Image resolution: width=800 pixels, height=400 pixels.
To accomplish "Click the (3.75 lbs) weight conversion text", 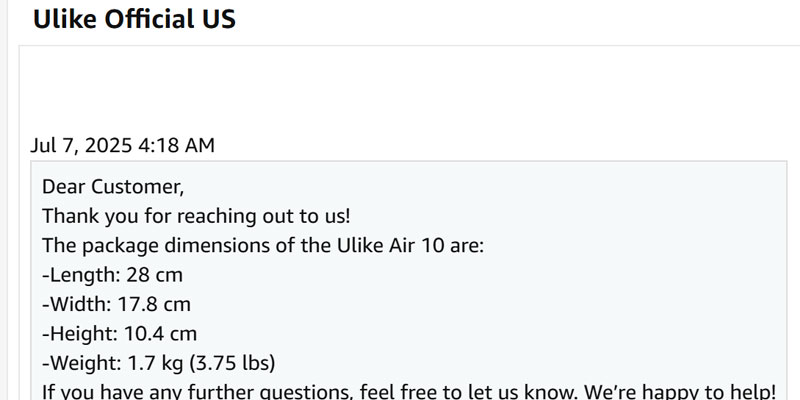I will pos(233,363).
